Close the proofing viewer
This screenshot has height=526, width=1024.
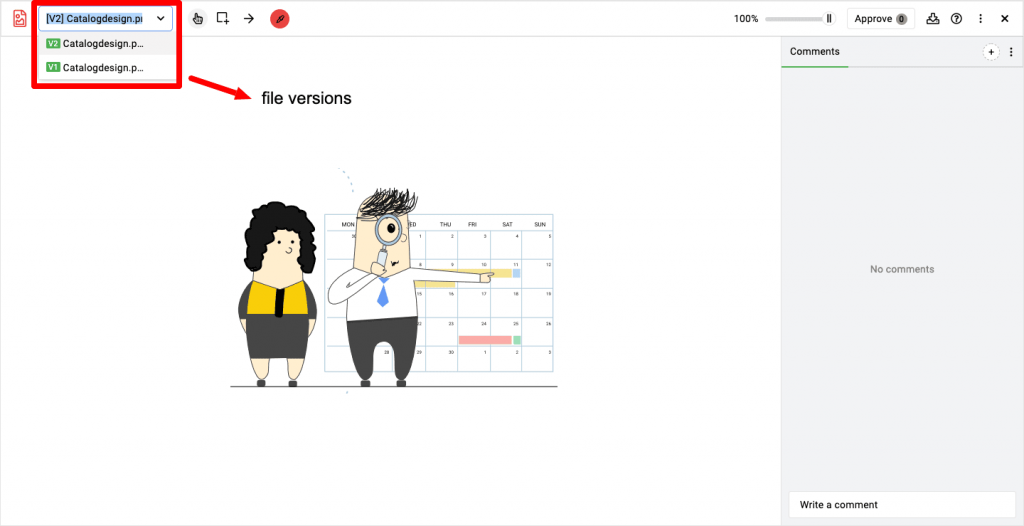click(x=1005, y=19)
